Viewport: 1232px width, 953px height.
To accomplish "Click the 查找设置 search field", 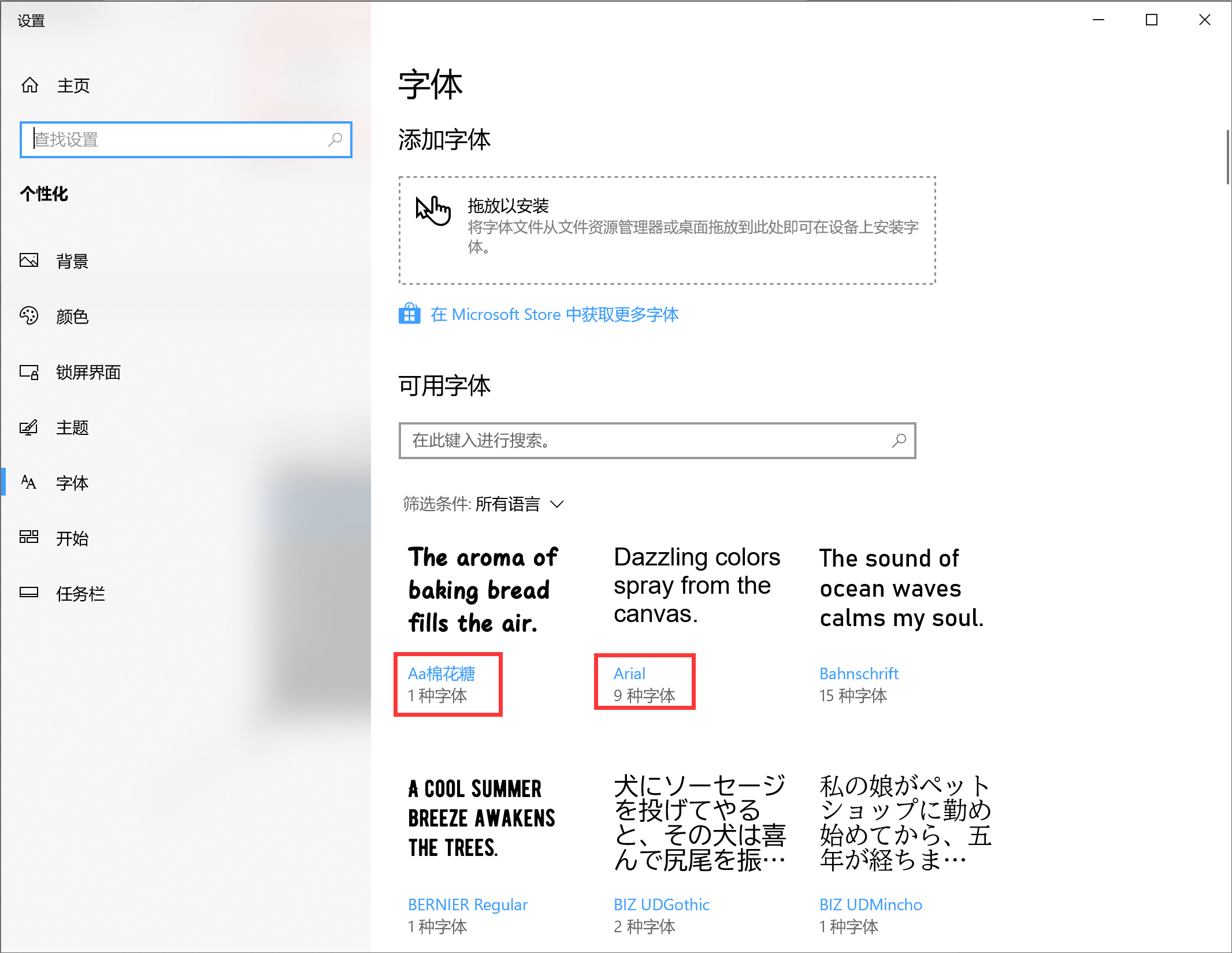I will tap(185, 139).
